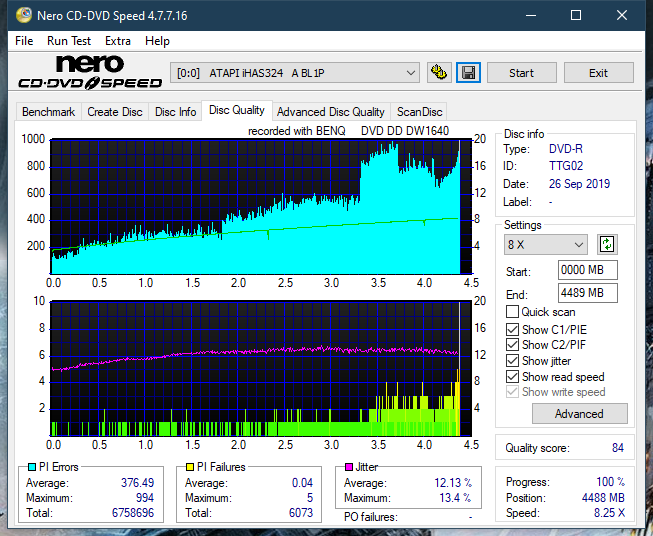Click the Jitter maximum 13.4 %
This screenshot has width=653, height=536.
click(456, 498)
